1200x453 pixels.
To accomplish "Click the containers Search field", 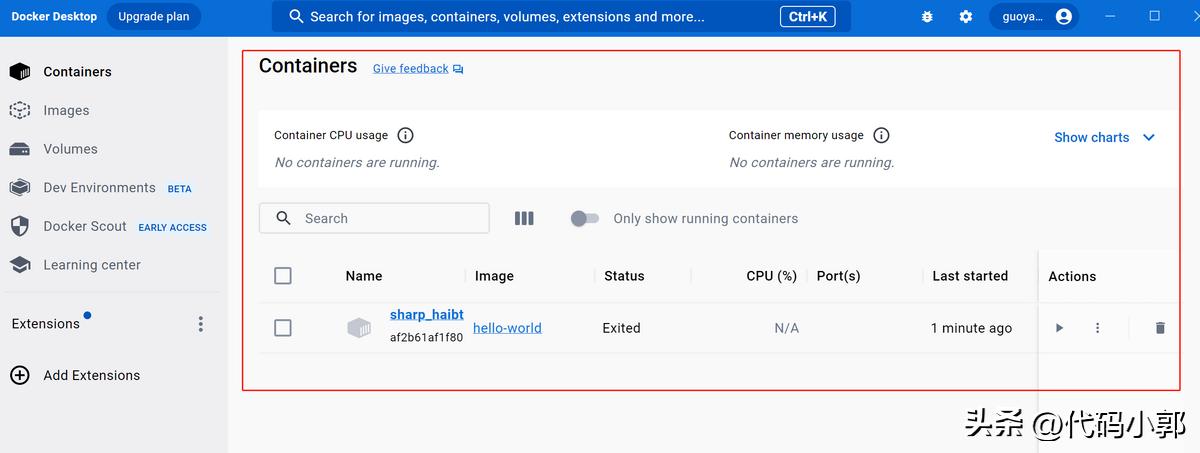I will [374, 218].
